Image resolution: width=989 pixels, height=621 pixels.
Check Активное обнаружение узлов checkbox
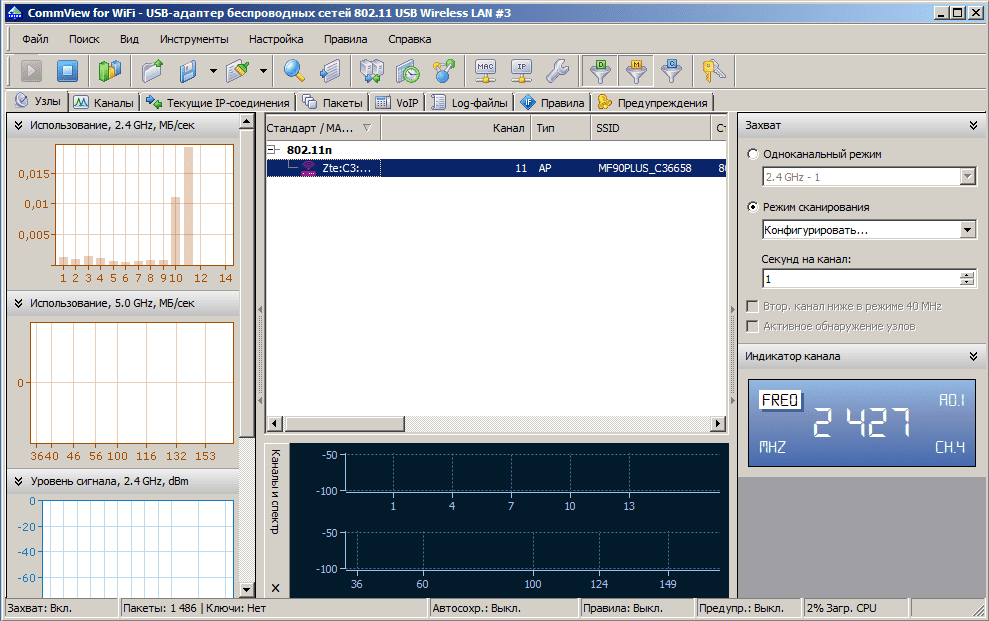click(752, 327)
